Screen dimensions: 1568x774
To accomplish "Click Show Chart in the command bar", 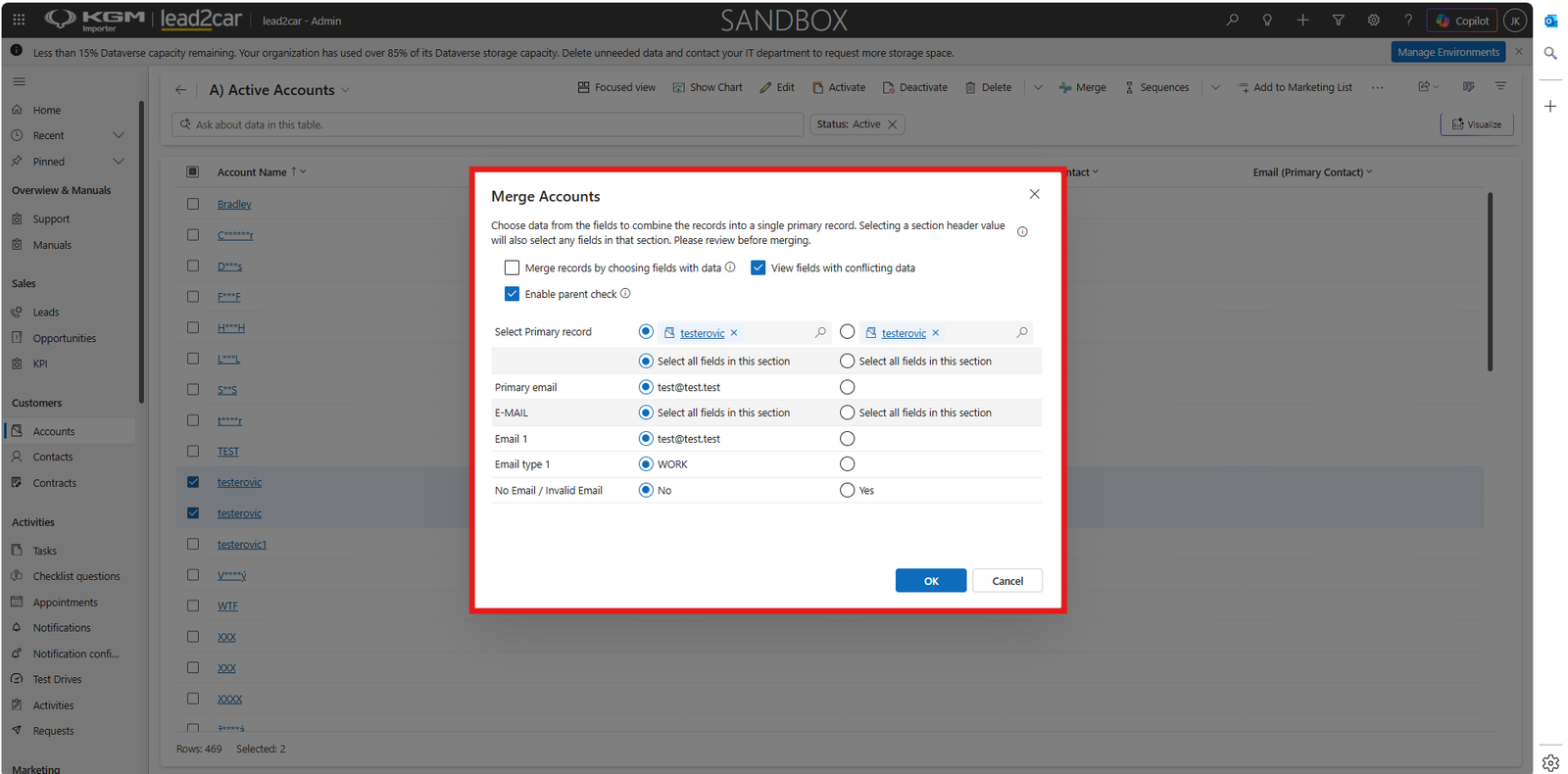I will 708,87.
